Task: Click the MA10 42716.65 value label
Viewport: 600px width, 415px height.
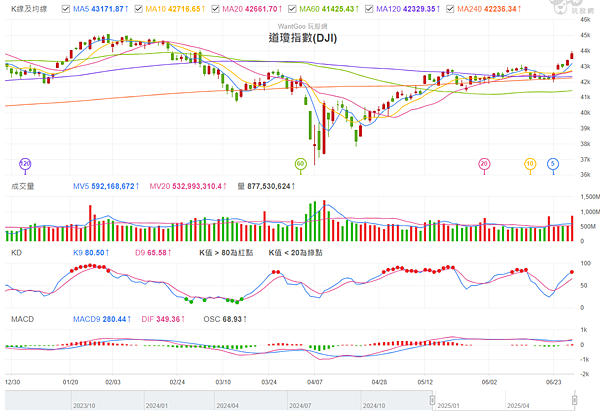Action: click(x=175, y=9)
